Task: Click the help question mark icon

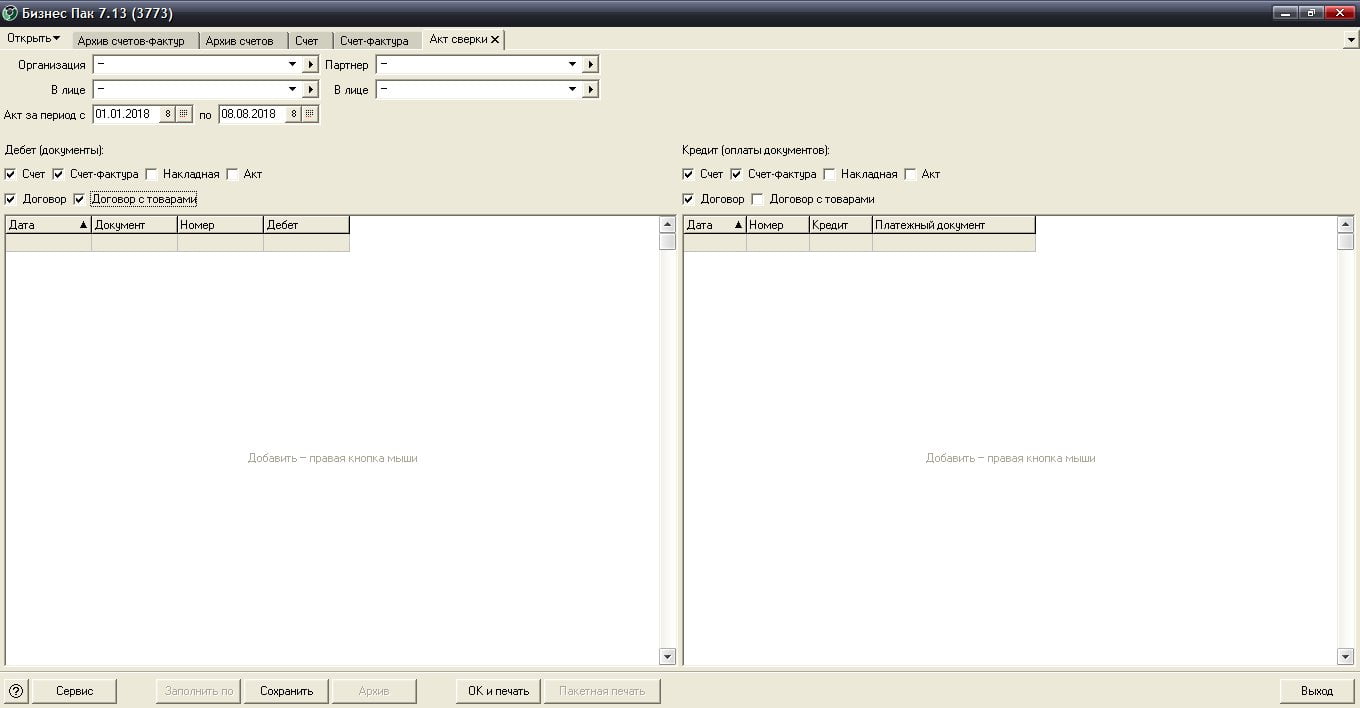Action: pos(16,691)
